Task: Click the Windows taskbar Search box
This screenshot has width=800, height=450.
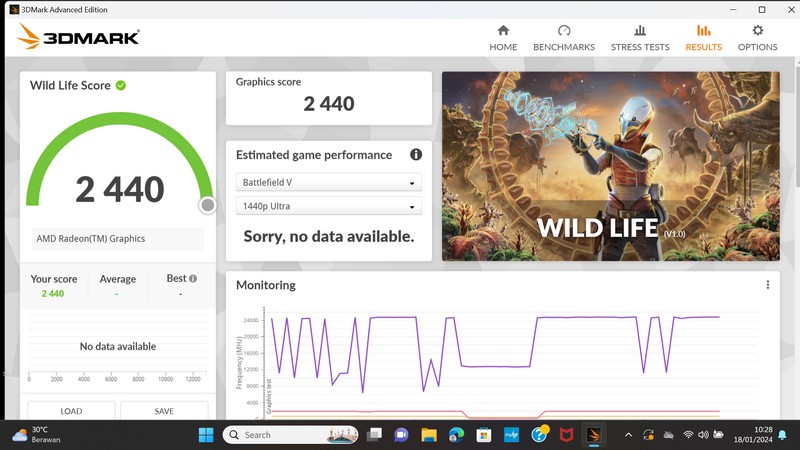Action: pos(290,435)
